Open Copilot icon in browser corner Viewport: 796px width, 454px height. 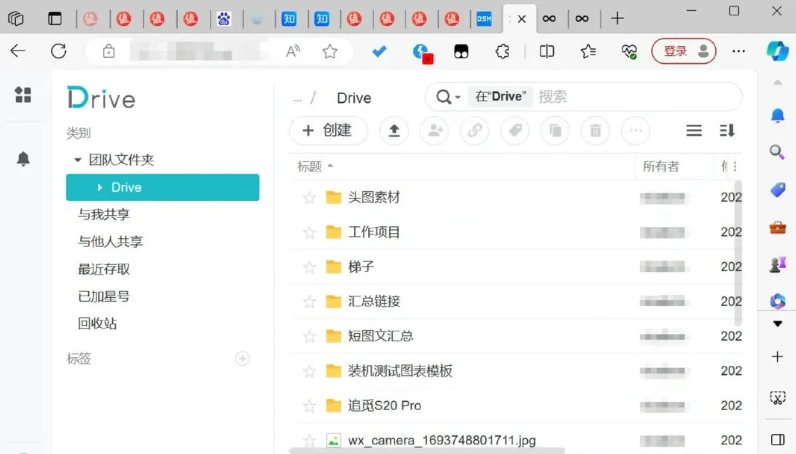click(x=777, y=51)
